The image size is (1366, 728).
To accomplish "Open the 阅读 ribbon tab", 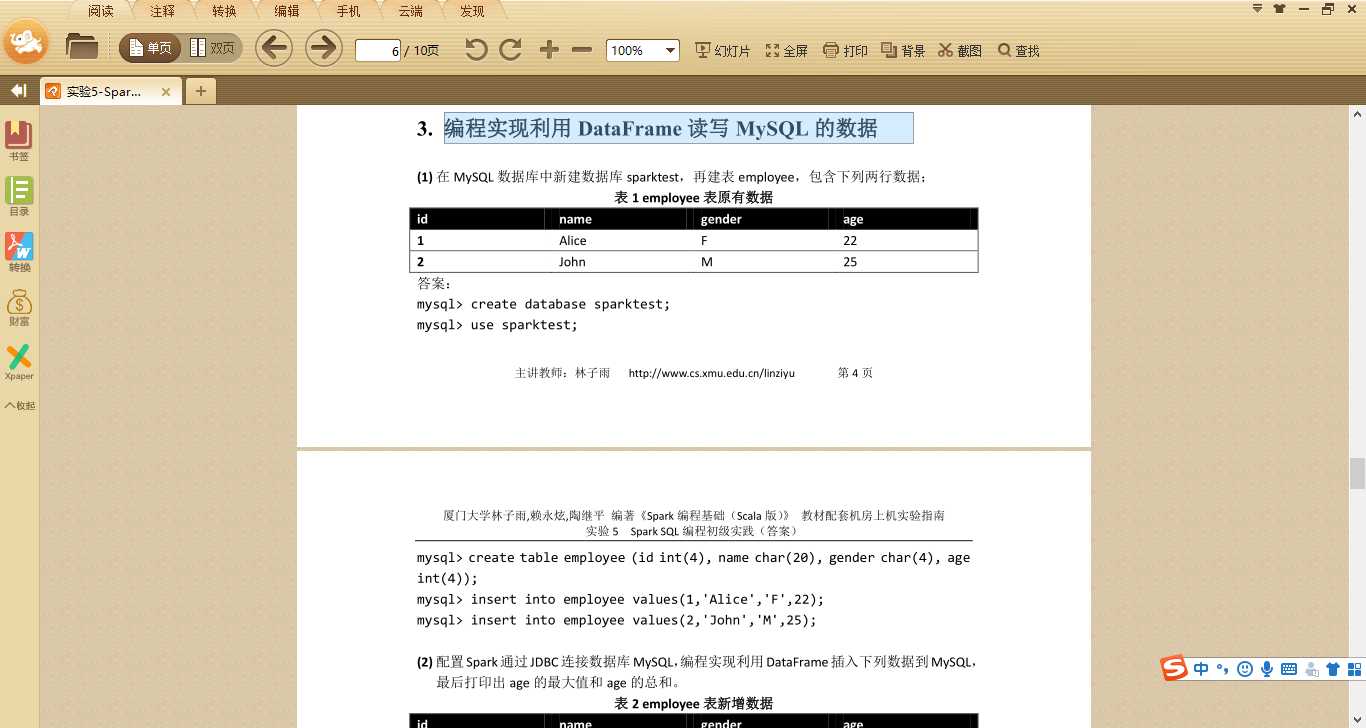I will tap(101, 11).
